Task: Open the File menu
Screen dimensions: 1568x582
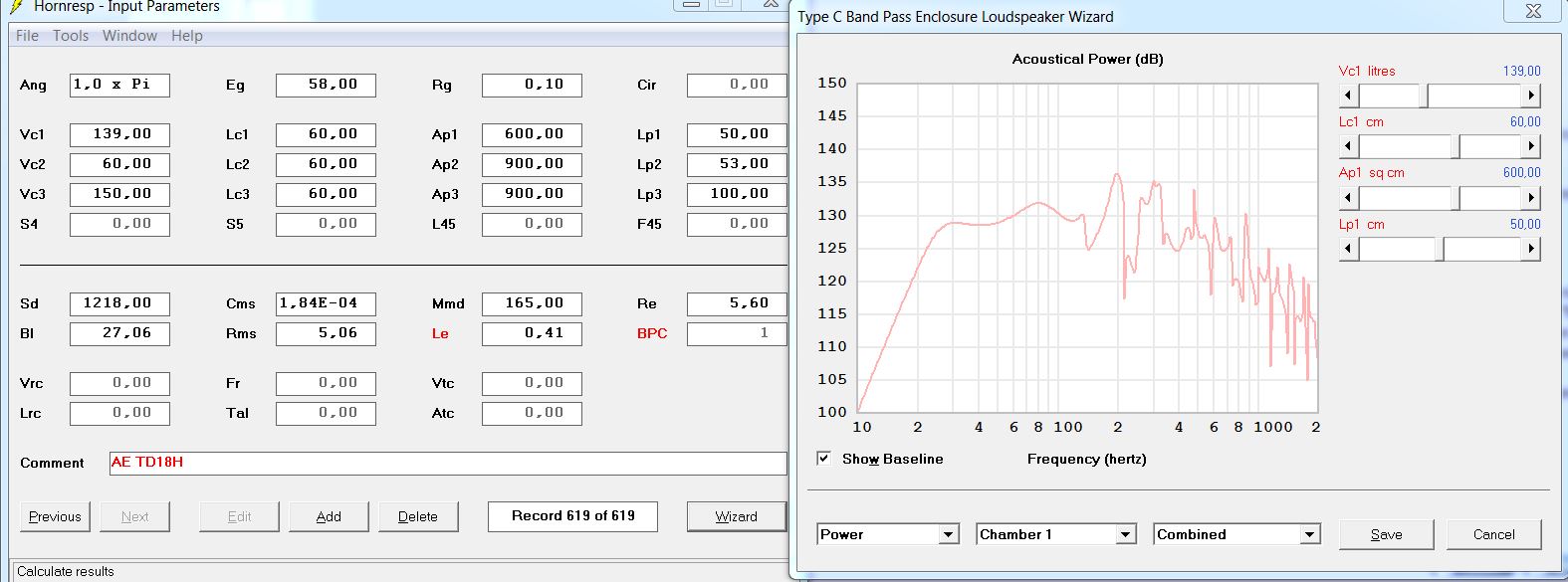Action: point(28,36)
